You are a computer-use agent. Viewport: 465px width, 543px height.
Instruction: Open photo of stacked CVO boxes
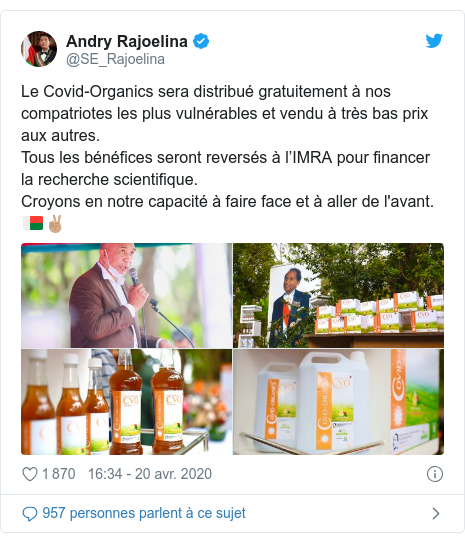[x=338, y=295]
